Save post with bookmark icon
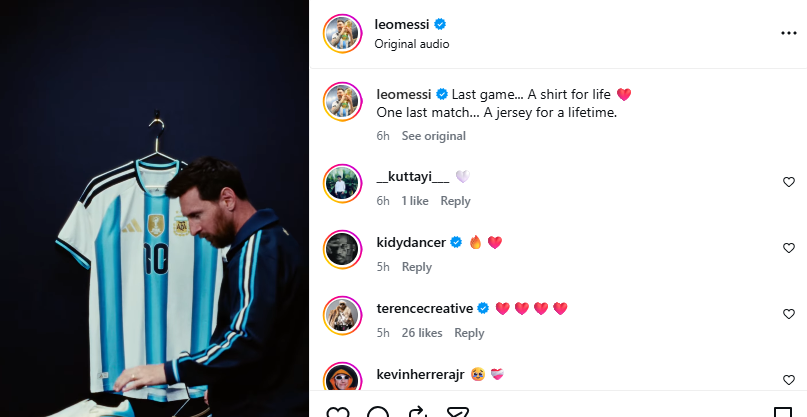The image size is (807, 417). pyautogui.click(x=783, y=412)
